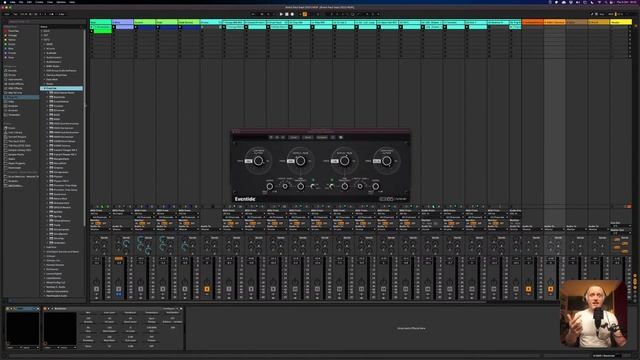Open the Edit menu
The image size is (640, 360).
click(x=29, y=2)
